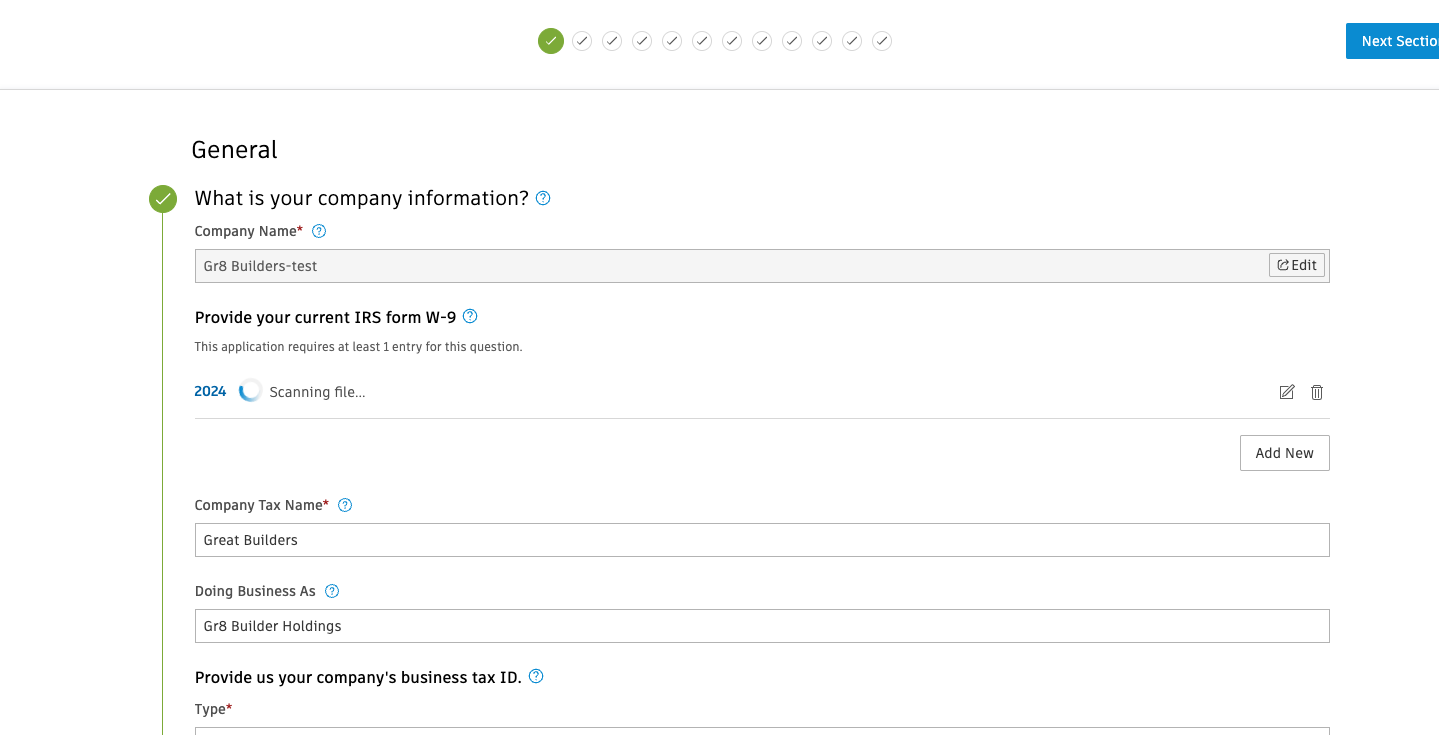Open help icon beside business tax ID question
This screenshot has height=735, width=1439.
(x=536, y=676)
